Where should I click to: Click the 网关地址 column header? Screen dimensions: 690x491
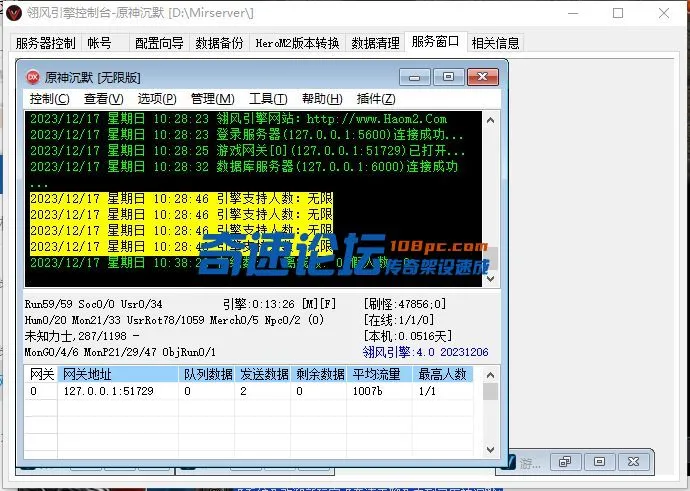click(x=118, y=374)
